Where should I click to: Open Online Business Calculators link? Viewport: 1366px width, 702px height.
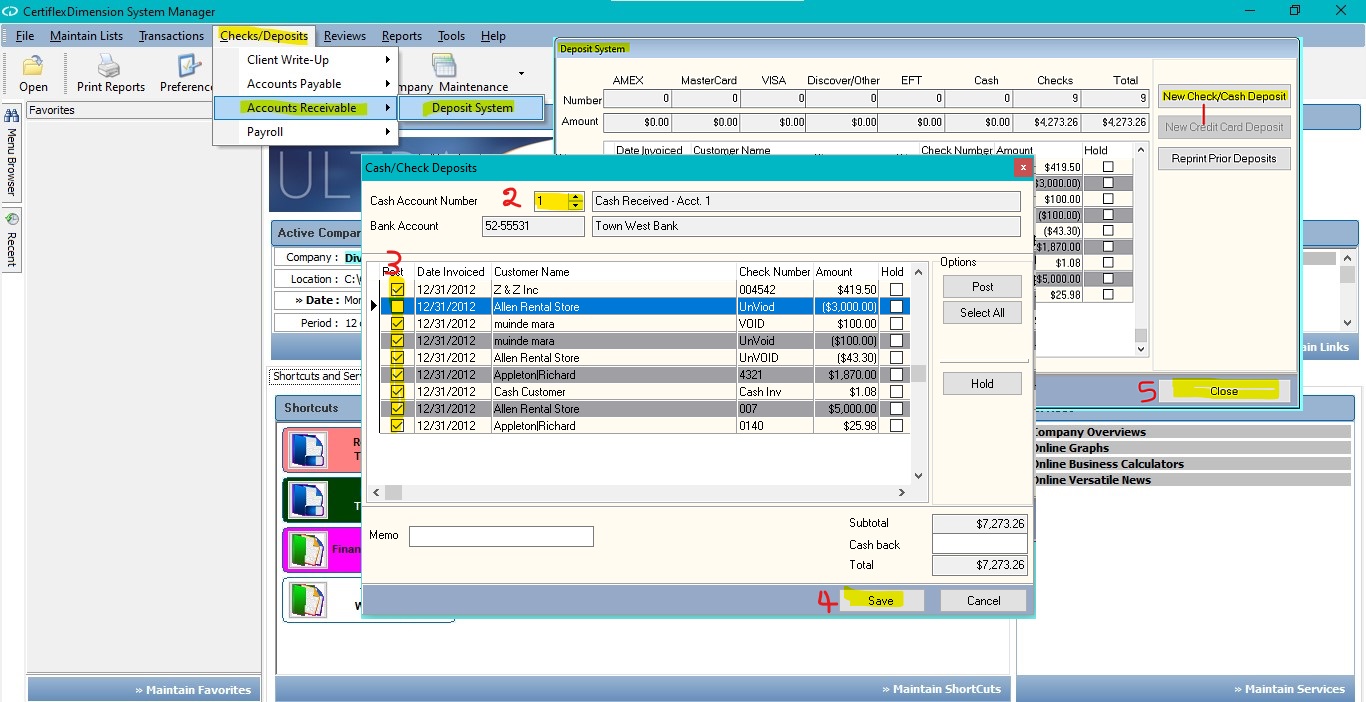1108,464
